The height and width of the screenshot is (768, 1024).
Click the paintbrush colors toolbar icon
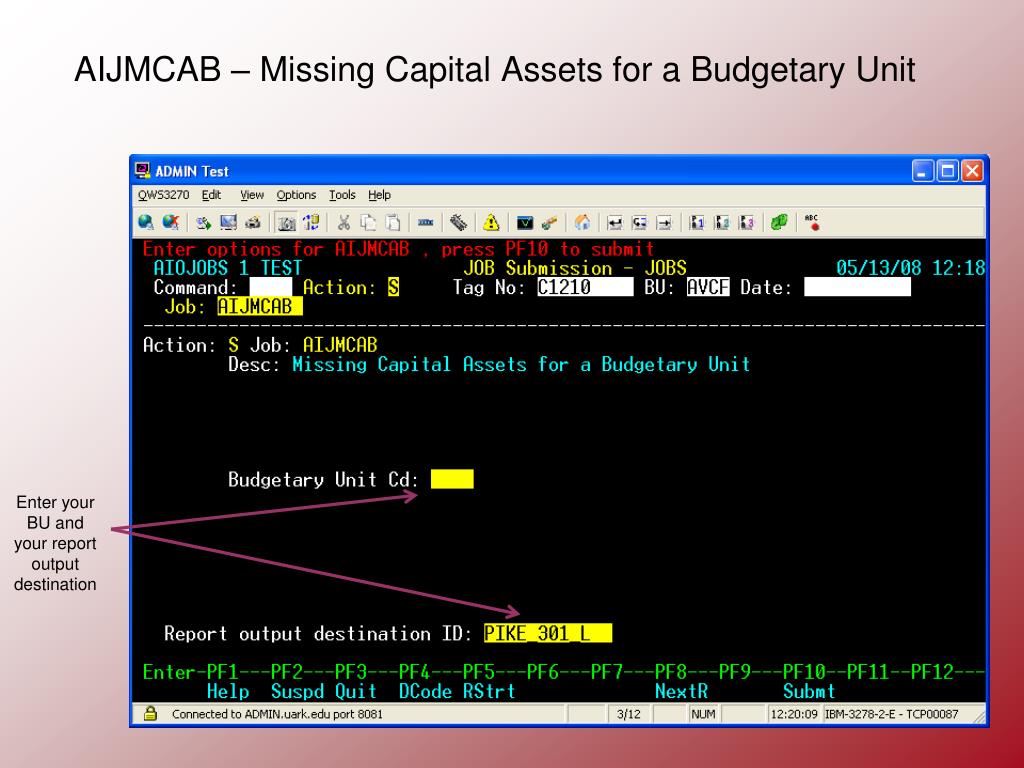tap(549, 223)
